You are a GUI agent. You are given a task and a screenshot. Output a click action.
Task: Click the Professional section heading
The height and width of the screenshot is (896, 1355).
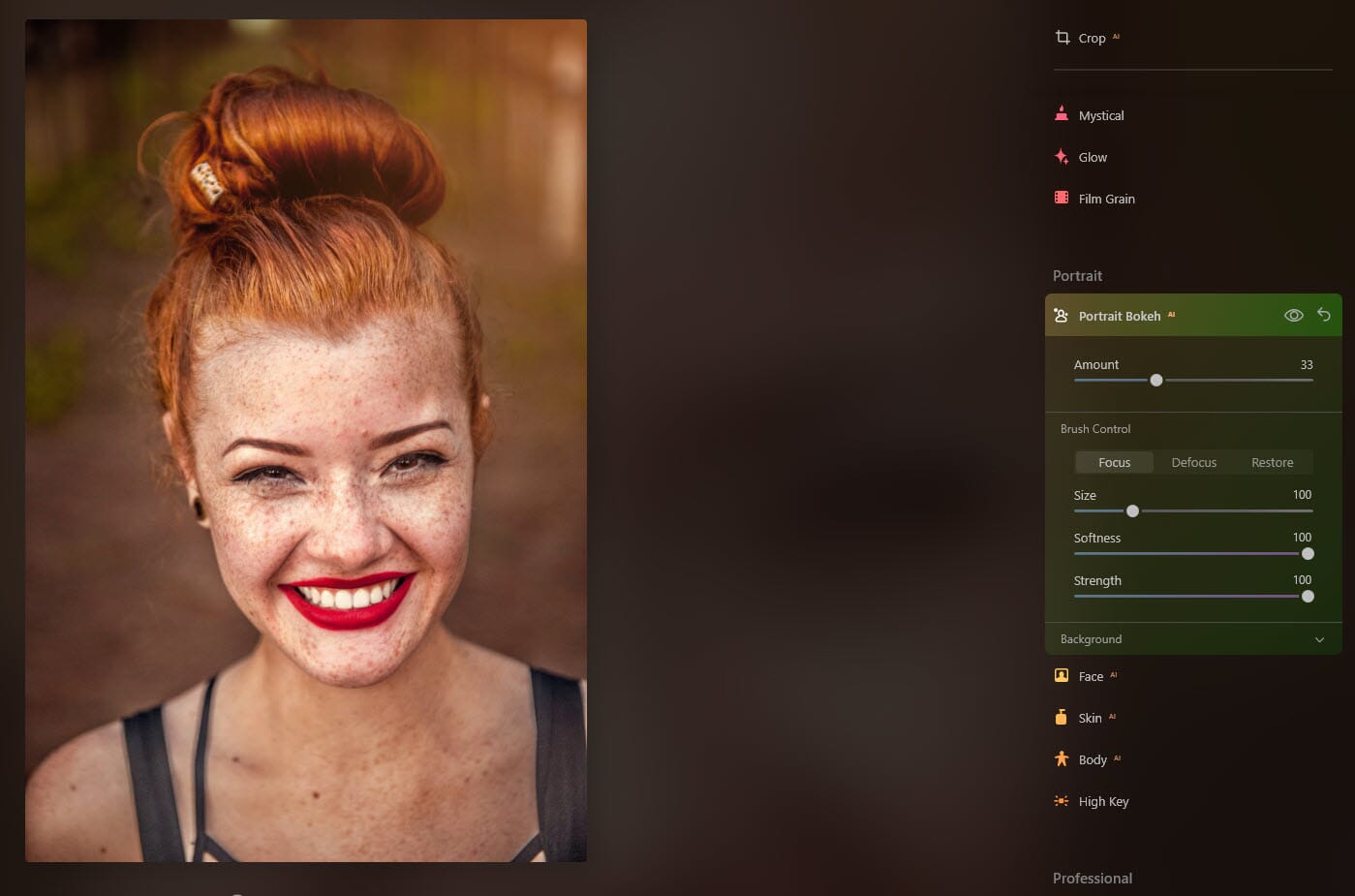1093,879
